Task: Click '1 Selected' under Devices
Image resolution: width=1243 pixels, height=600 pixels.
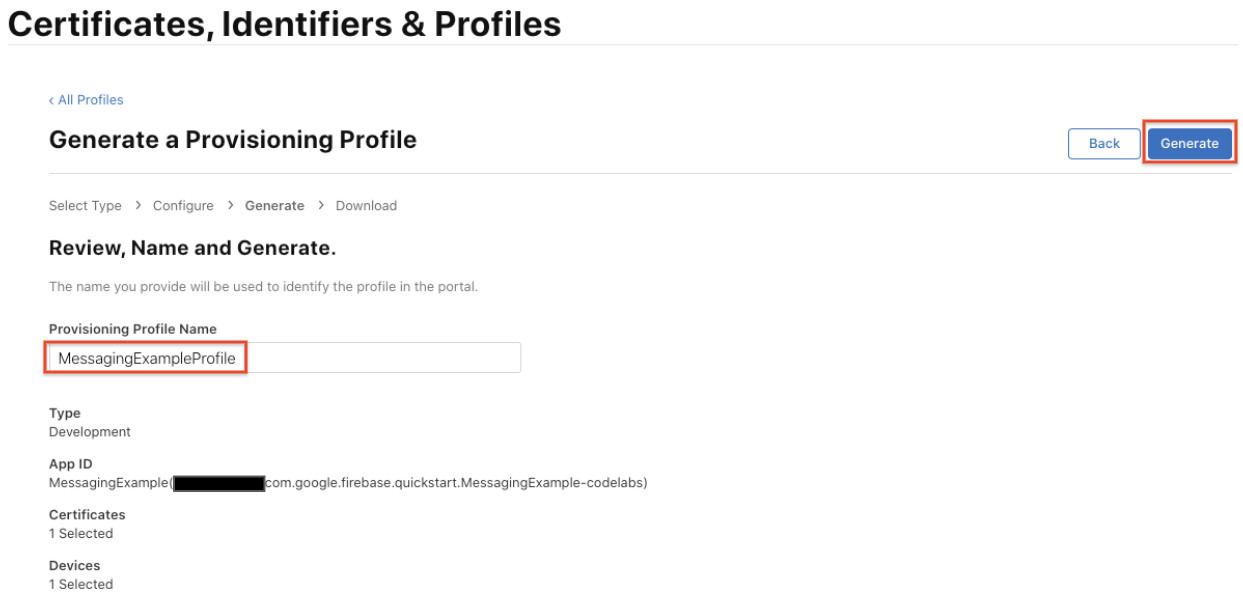Action: click(81, 584)
